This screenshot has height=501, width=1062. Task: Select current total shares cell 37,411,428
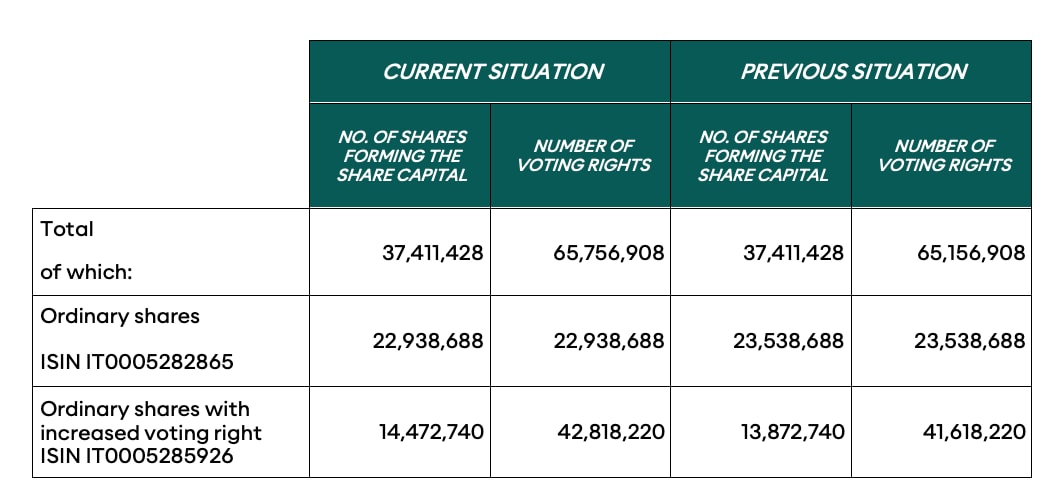[432, 253]
